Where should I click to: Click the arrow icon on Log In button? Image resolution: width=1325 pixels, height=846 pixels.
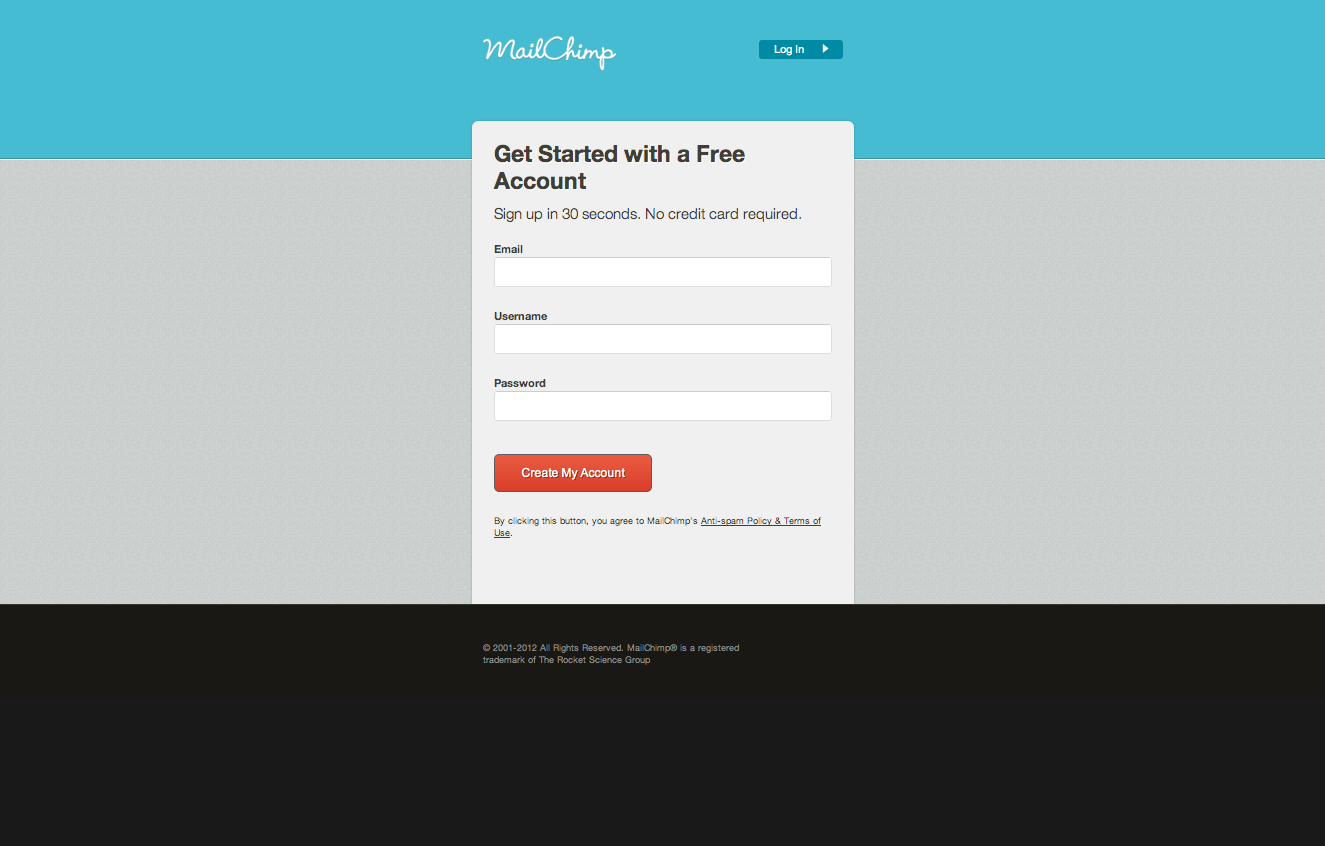click(x=825, y=49)
